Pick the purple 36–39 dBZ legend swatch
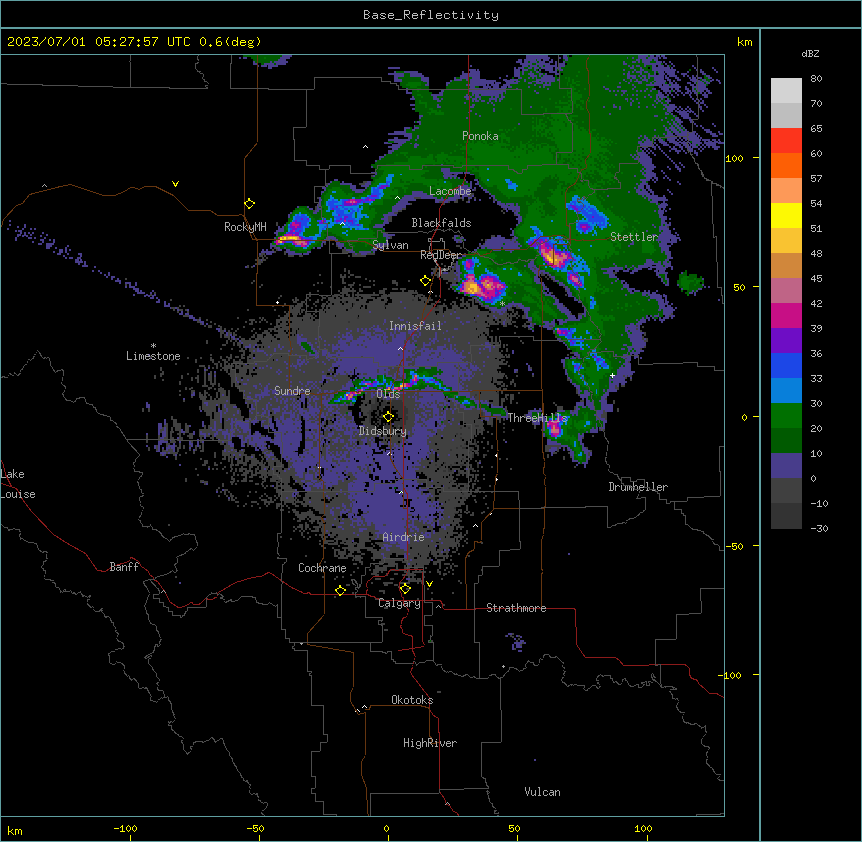 pyautogui.click(x=786, y=341)
